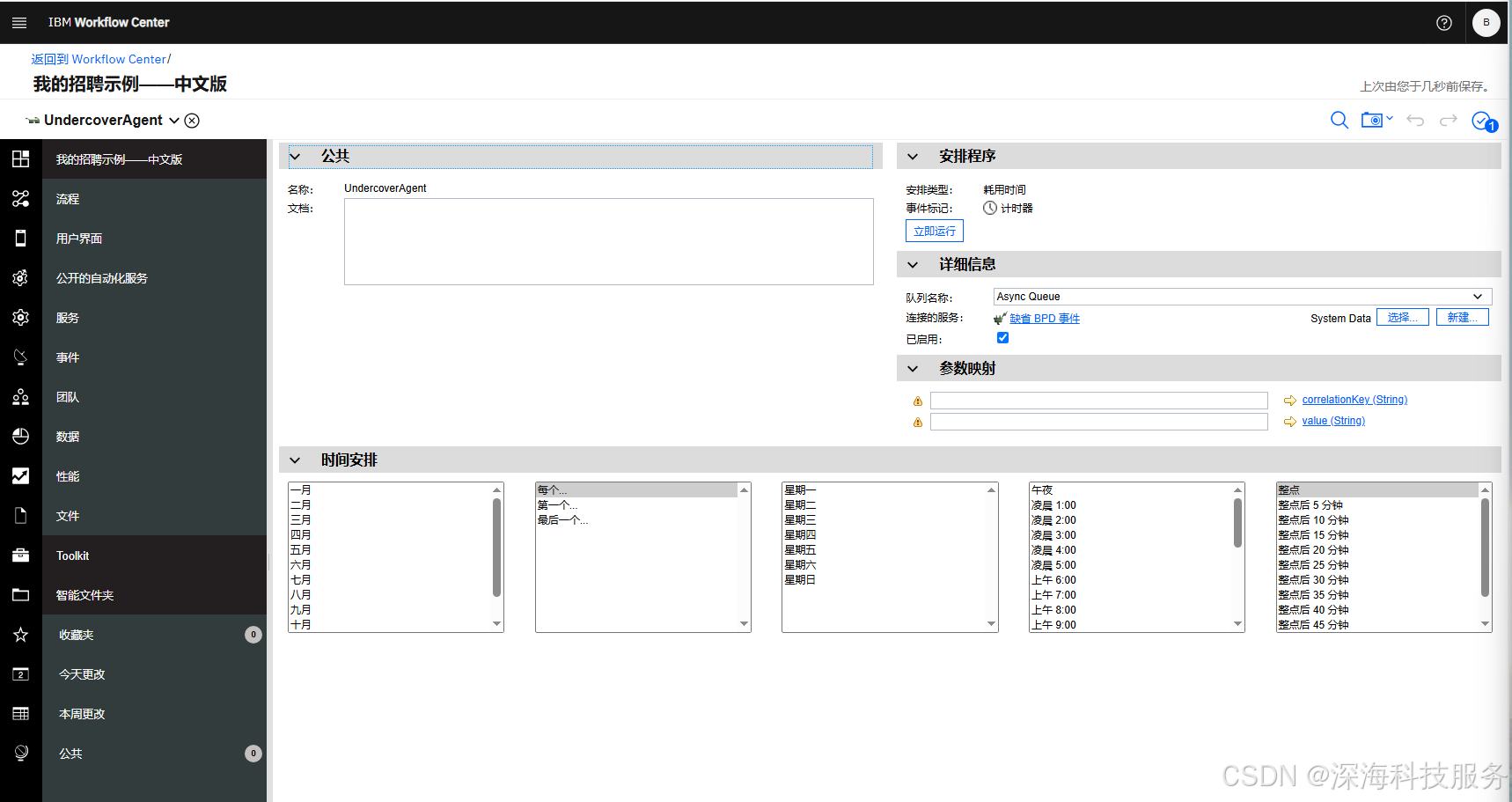
Task: Click the 用户界面 device sidebar icon
Action: coord(21,239)
